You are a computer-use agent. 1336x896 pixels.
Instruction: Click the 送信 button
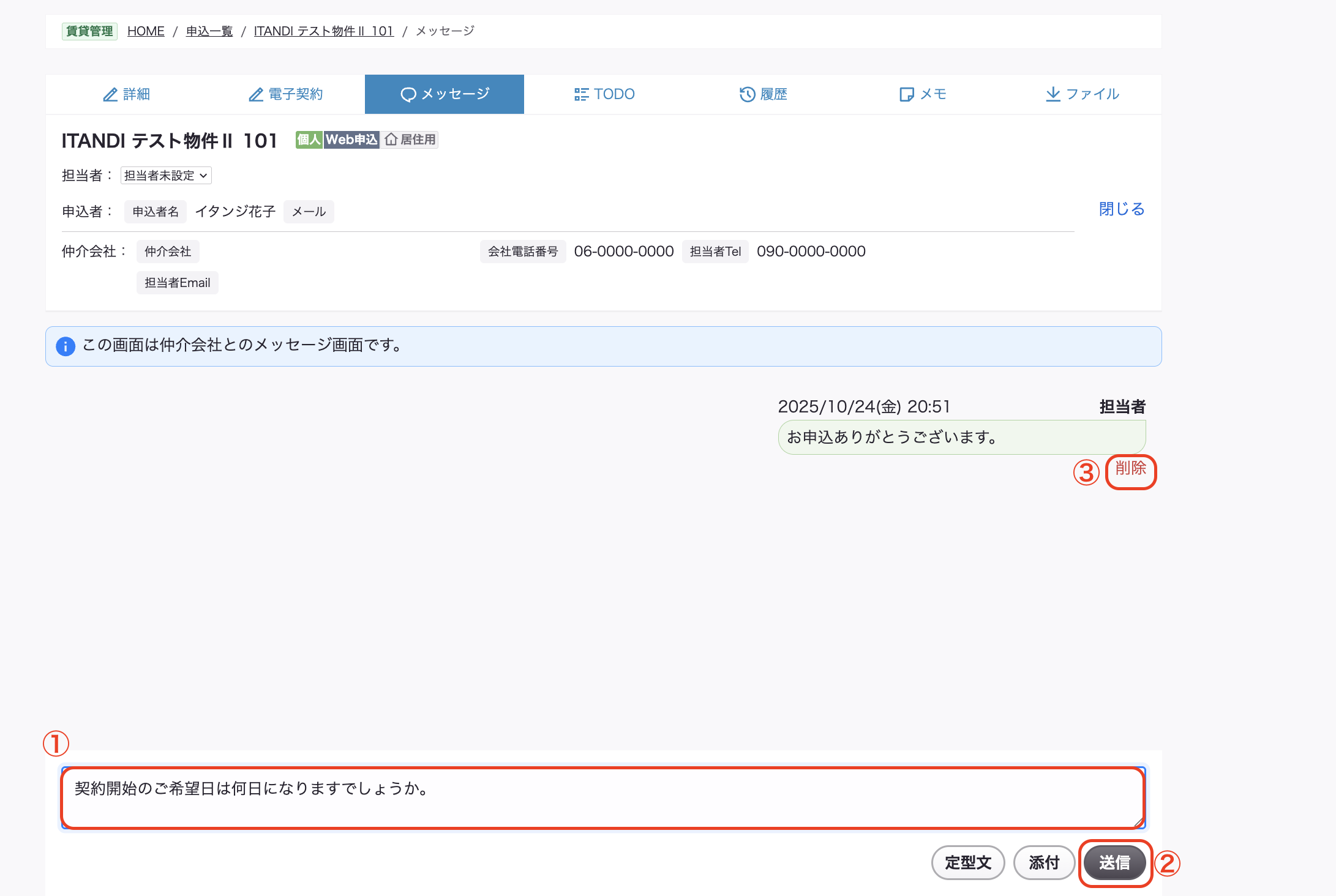tap(1114, 863)
